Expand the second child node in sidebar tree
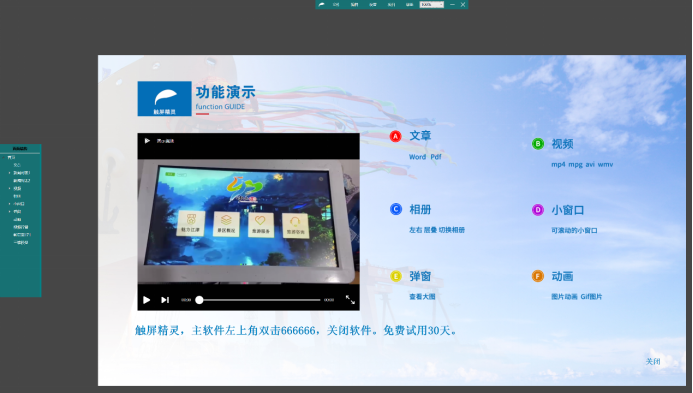693x393 pixels. (10, 173)
